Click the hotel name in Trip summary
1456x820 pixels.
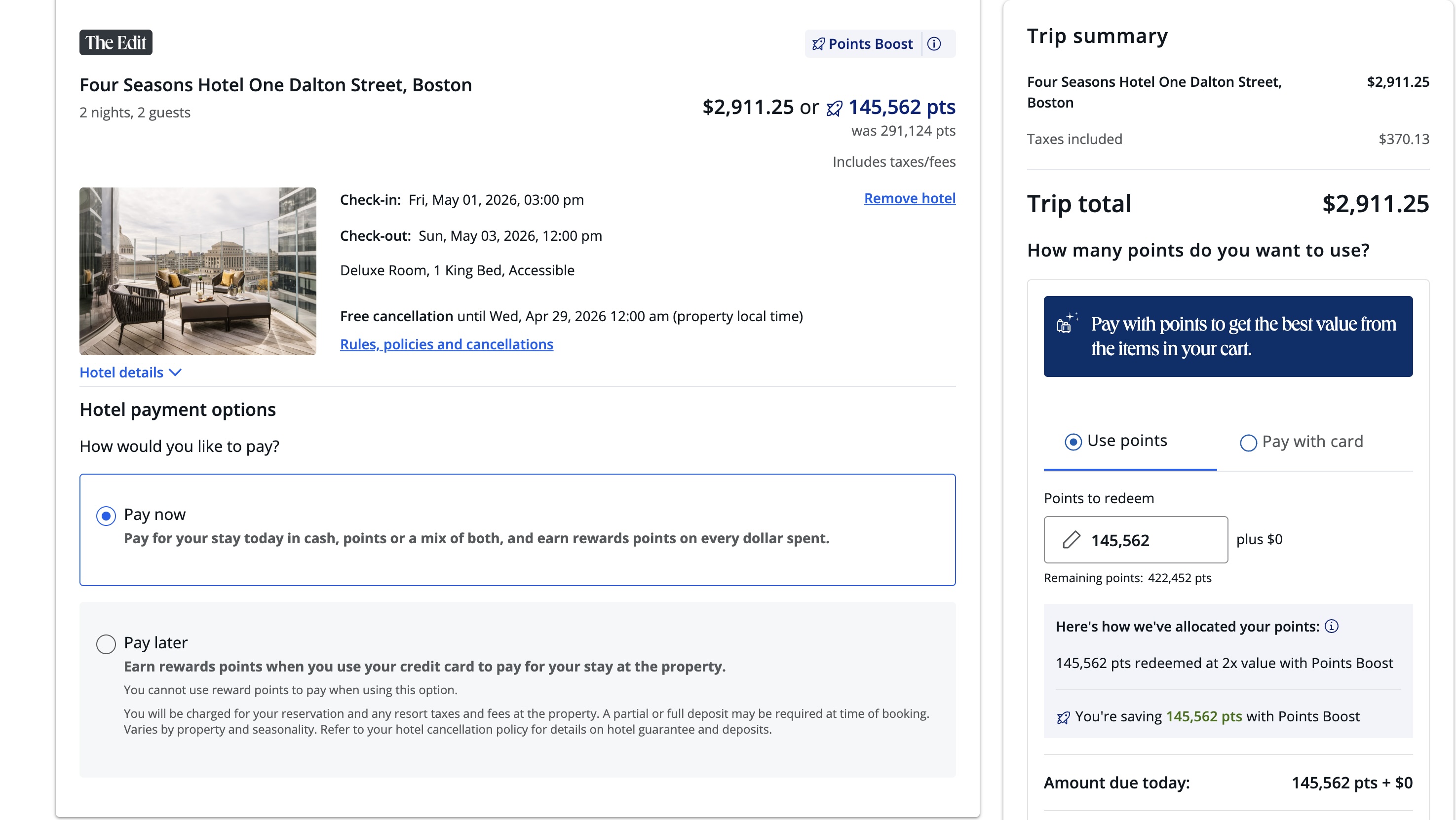[x=1154, y=92]
